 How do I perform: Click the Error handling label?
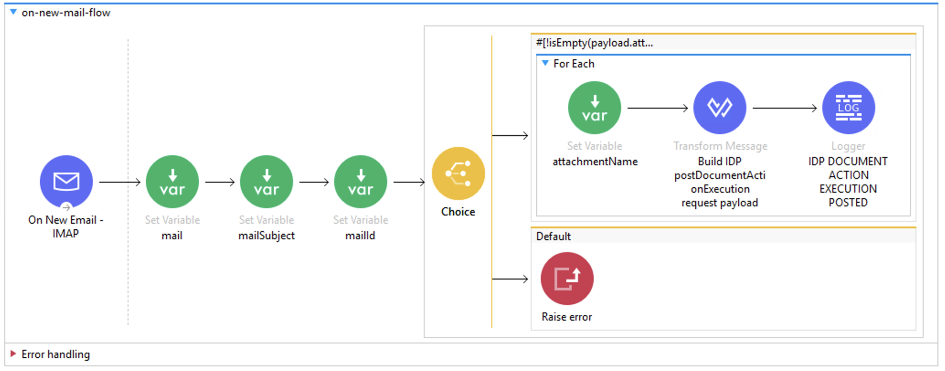click(55, 354)
